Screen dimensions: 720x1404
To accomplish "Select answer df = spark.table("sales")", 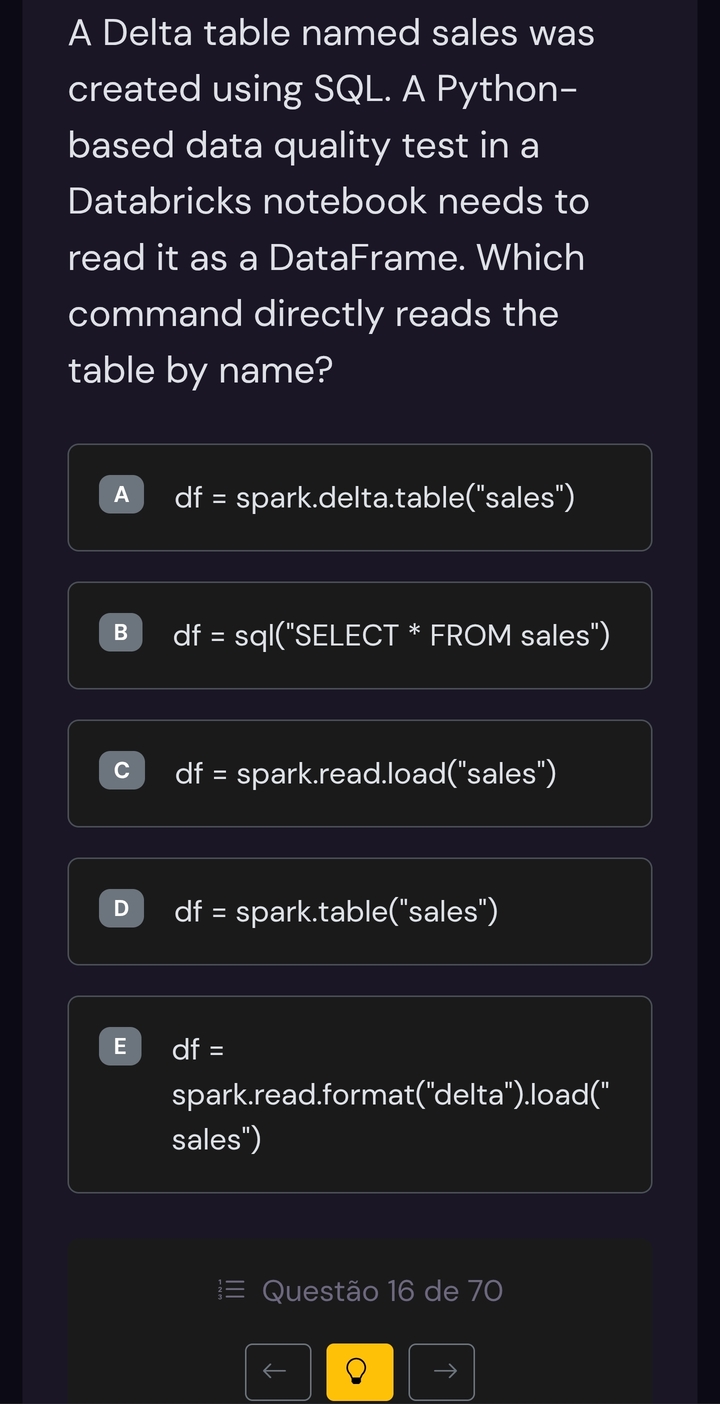I will click(336, 911).
